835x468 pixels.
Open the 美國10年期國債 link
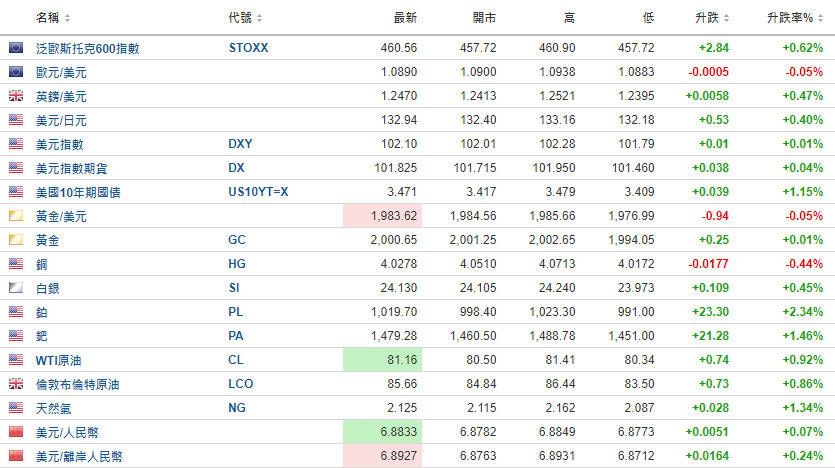78,192
